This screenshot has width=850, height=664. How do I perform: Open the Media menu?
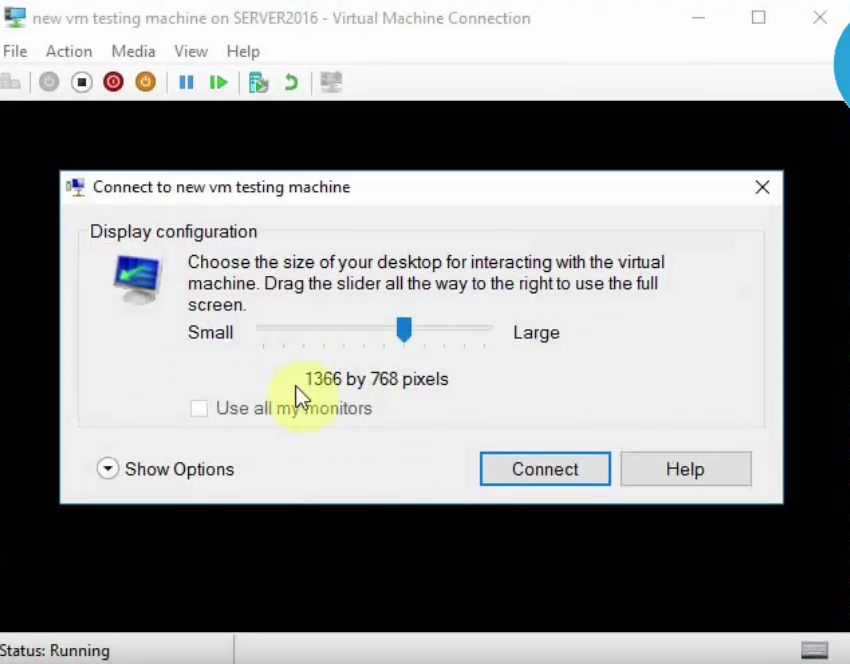point(133,51)
